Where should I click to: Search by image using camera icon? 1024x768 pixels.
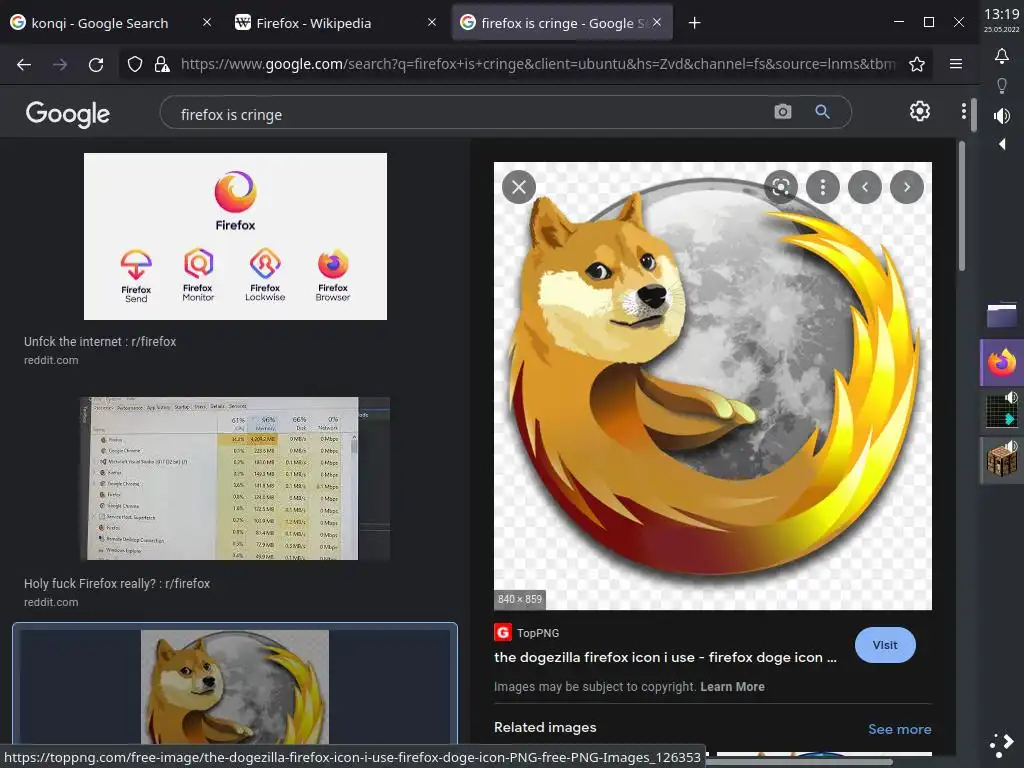click(782, 112)
